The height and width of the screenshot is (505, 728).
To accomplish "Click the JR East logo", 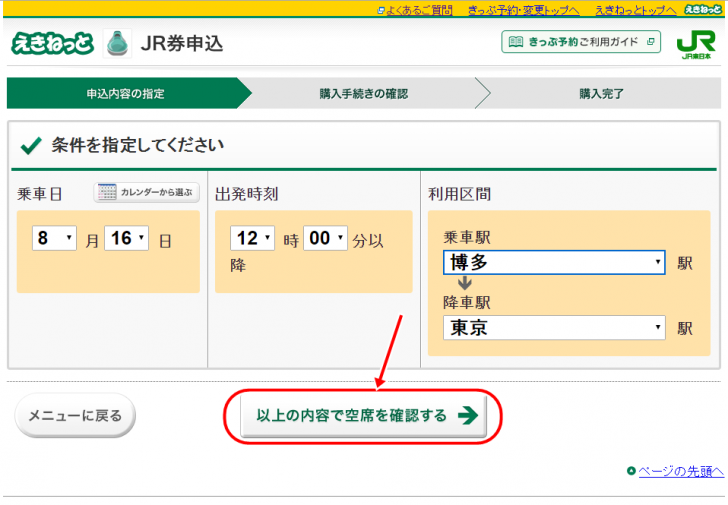I will click(x=695, y=45).
